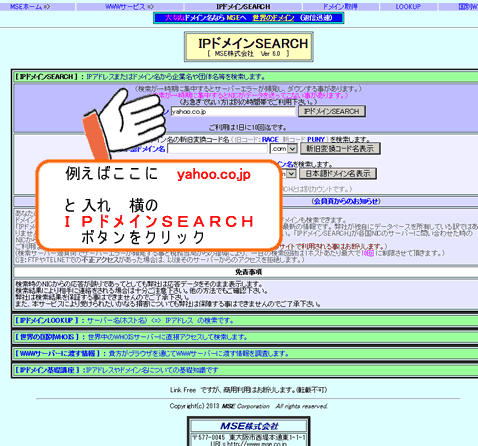Go to the ドメイン取得 navigation item

(340, 6)
